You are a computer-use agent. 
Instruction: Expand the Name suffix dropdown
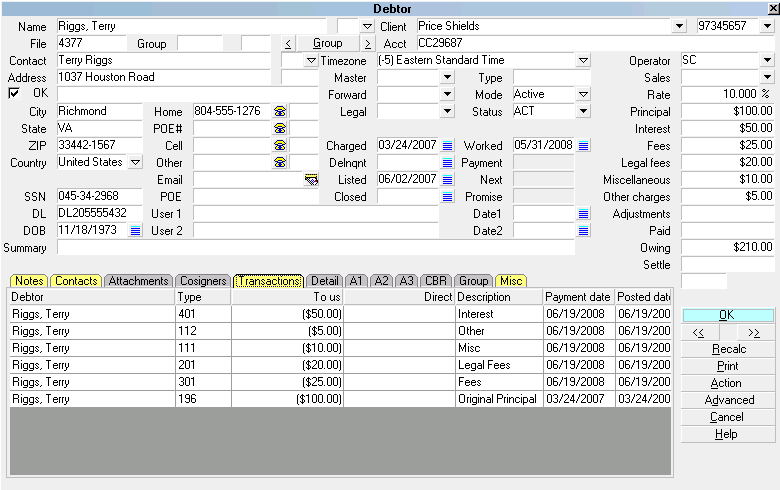pos(367,26)
